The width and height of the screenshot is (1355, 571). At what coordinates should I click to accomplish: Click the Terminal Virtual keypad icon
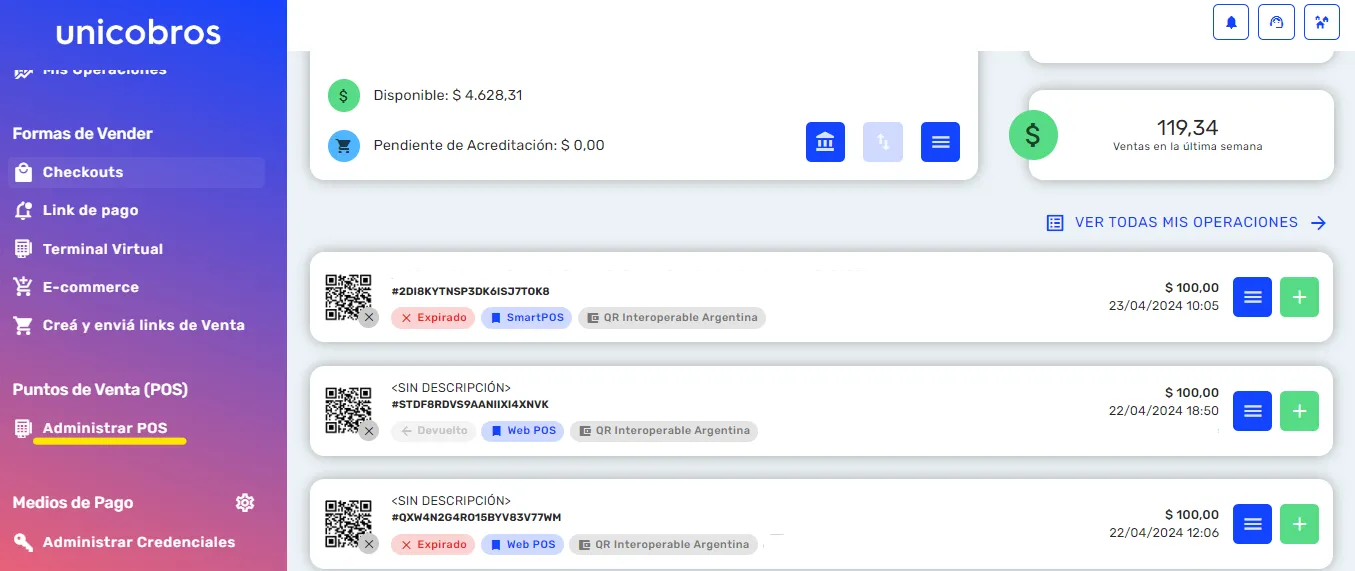click(x=23, y=248)
